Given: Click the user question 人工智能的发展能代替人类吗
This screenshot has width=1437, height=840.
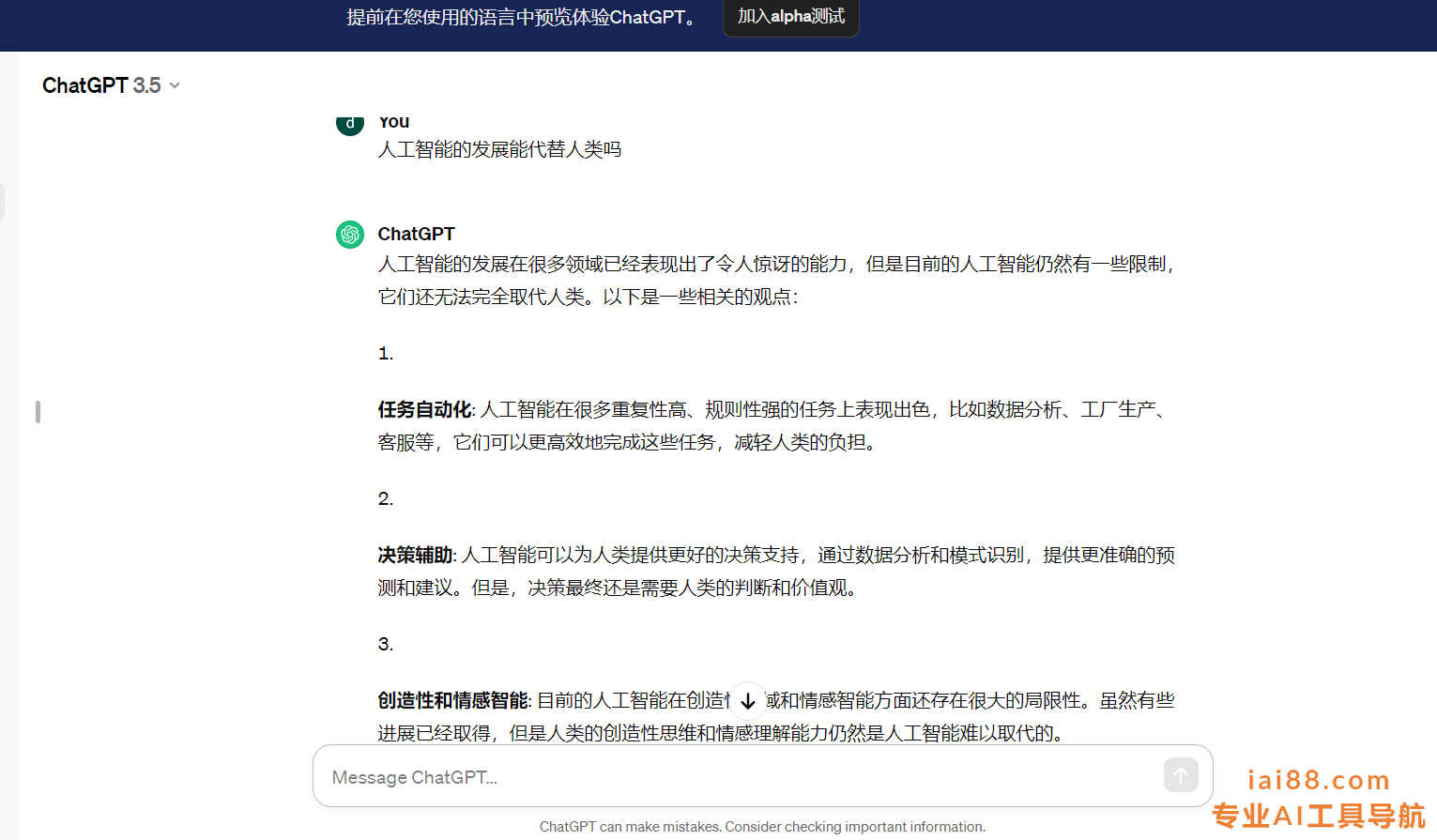Looking at the screenshot, I should pyautogui.click(x=499, y=149).
